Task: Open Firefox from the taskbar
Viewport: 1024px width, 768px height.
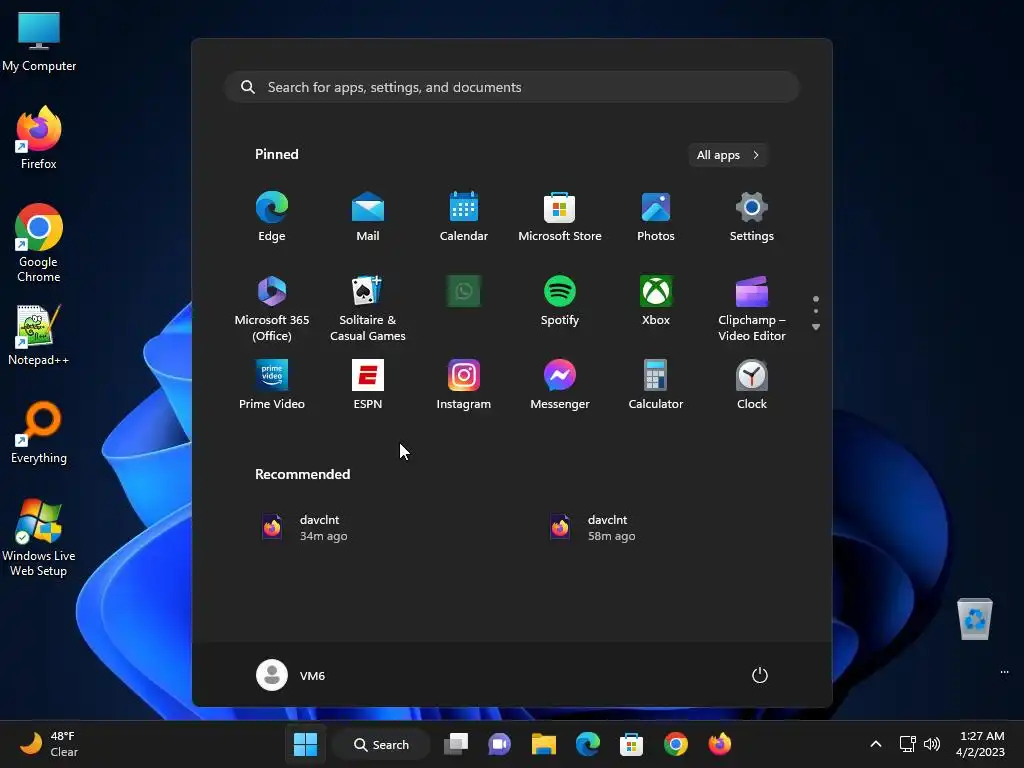Action: [720, 744]
